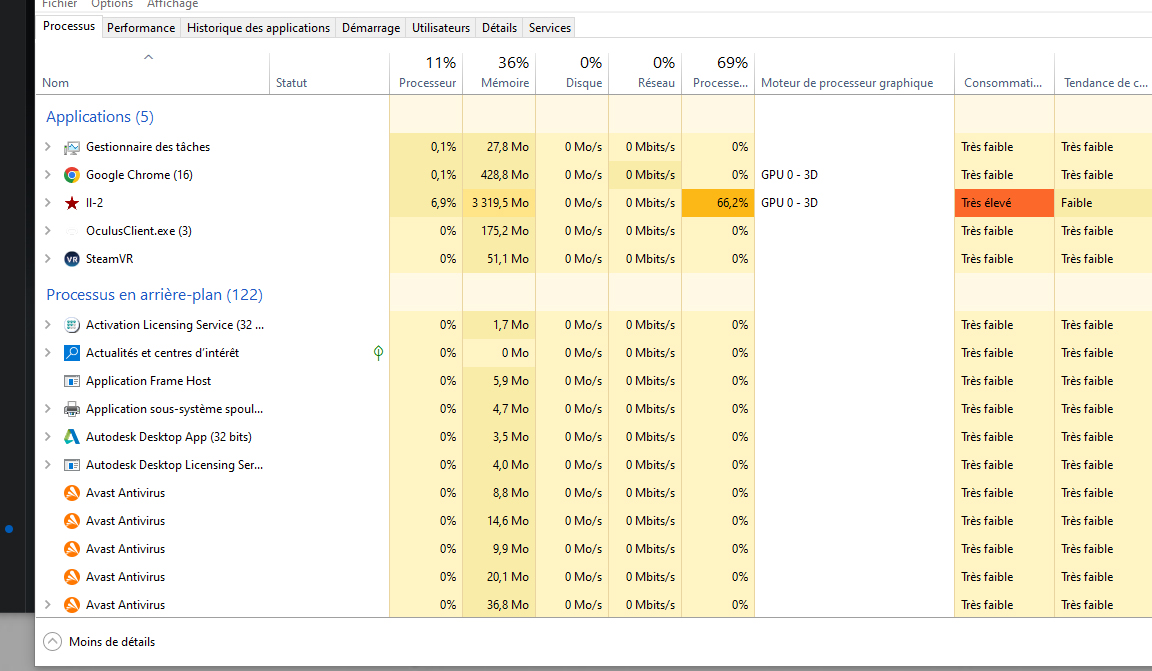Go to the Démarrage tab
Image resolution: width=1152 pixels, height=671 pixels.
click(371, 28)
